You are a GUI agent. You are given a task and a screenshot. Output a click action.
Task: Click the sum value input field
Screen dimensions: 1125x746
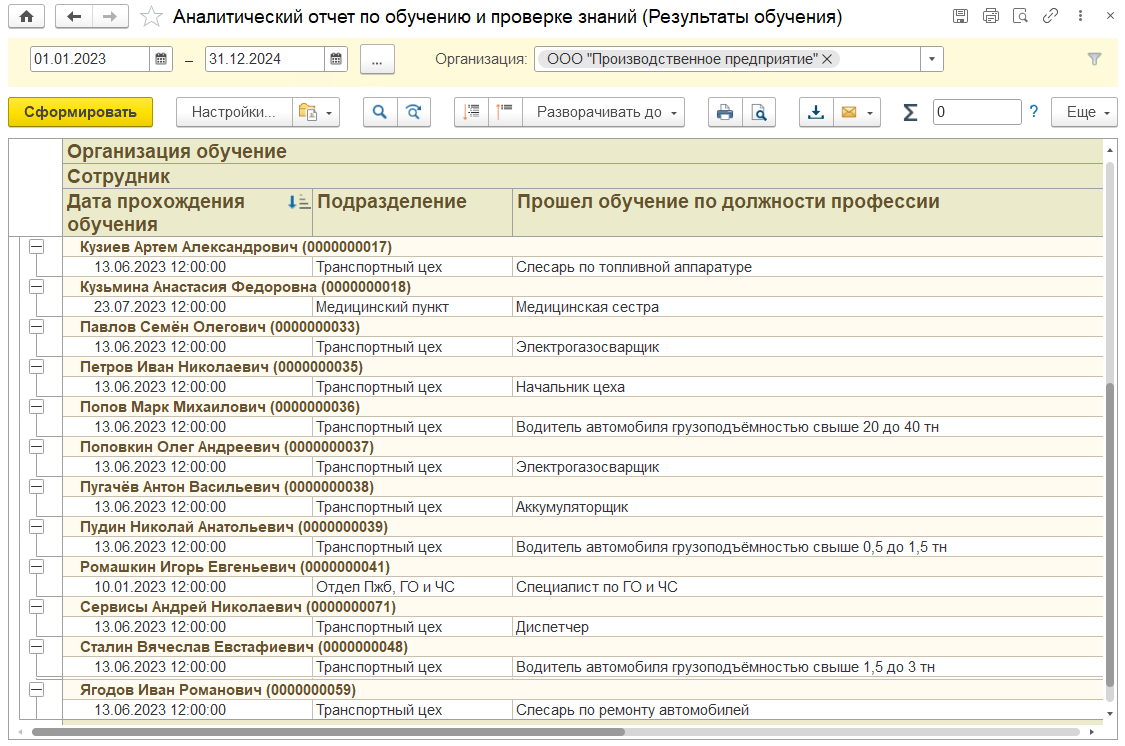[x=976, y=113]
